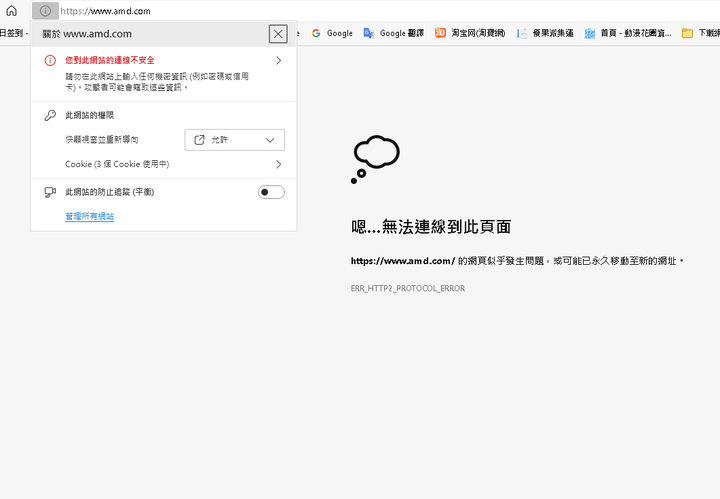Click the 您到此網站的連線不安全 warning text
The height and width of the screenshot is (499, 720).
(110, 60)
